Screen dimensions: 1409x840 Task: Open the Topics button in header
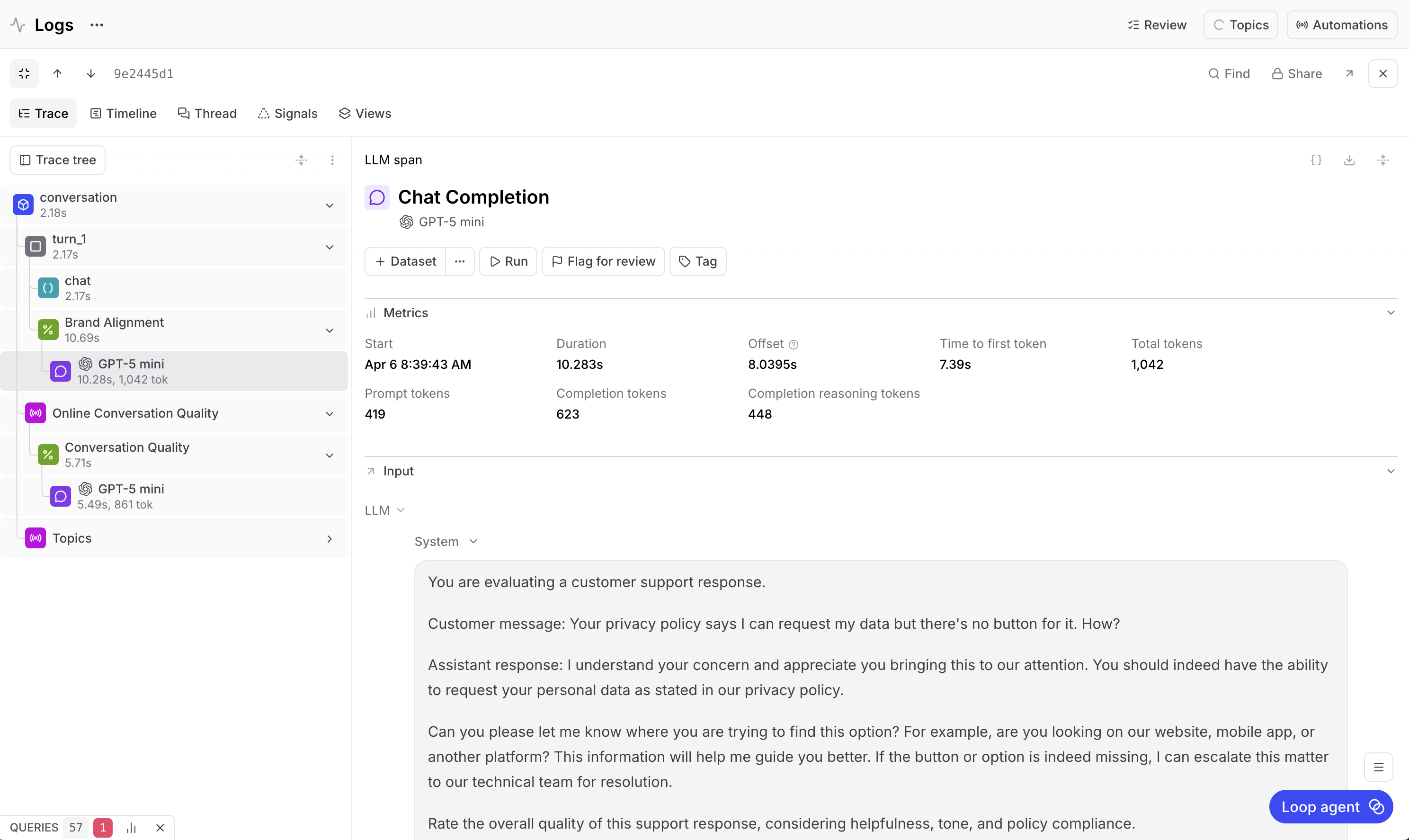(1240, 25)
